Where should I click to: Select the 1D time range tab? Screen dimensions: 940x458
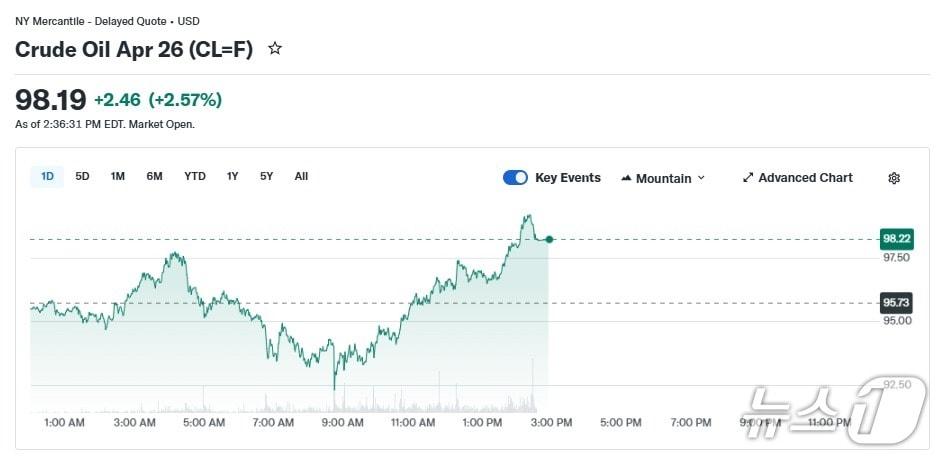click(47, 177)
